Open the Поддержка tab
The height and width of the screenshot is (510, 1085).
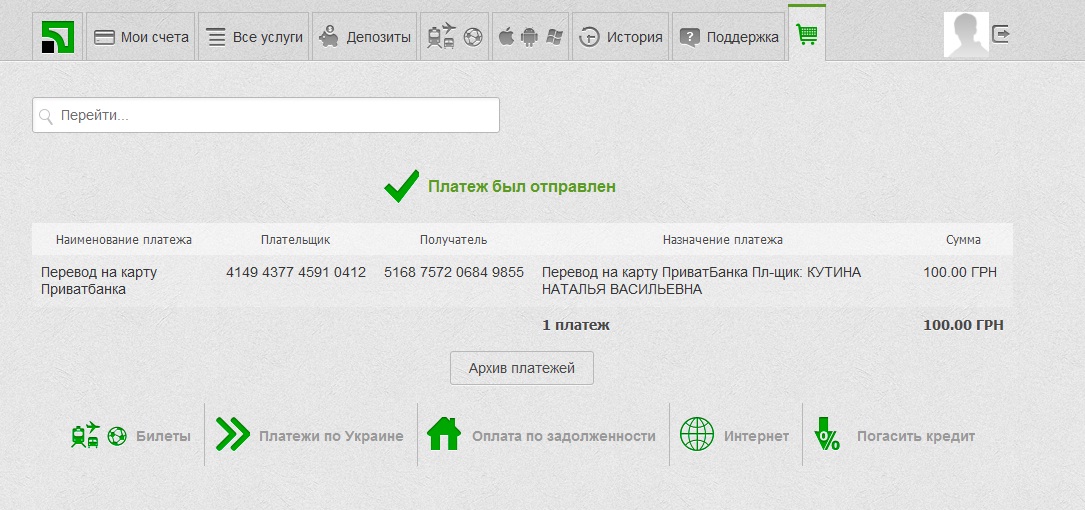pos(728,37)
